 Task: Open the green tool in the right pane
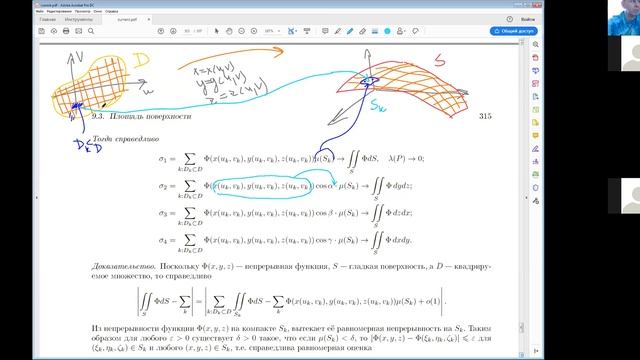tap(536, 175)
